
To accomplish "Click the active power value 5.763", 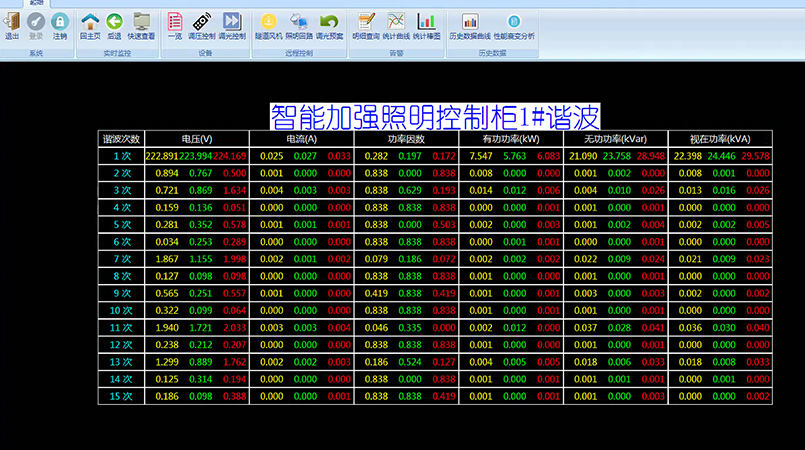I will click(x=514, y=156).
